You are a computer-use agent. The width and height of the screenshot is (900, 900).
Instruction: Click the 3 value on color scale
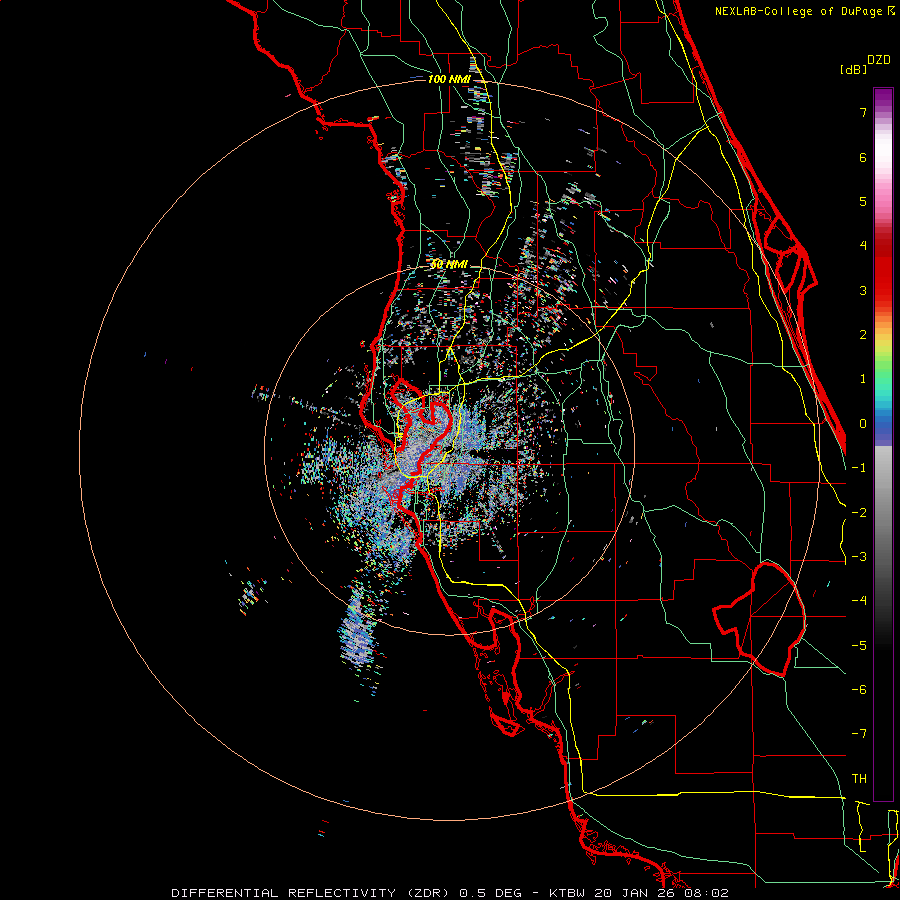tap(863, 290)
